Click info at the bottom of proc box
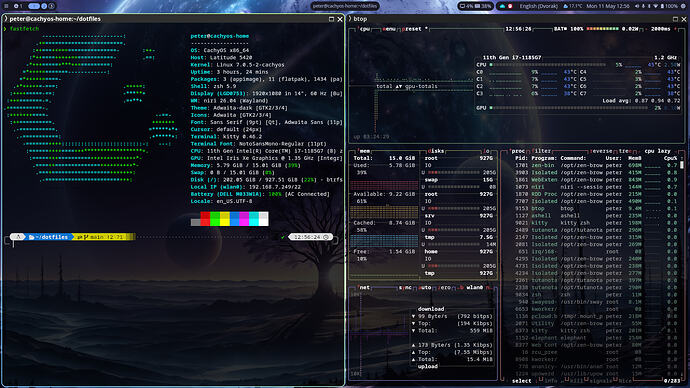The height and width of the screenshot is (388, 690). tap(551, 381)
